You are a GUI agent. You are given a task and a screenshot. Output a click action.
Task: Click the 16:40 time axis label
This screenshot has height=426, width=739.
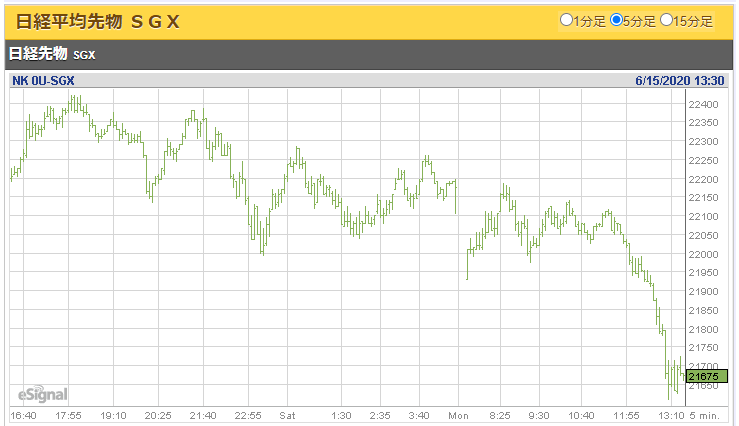[24, 415]
